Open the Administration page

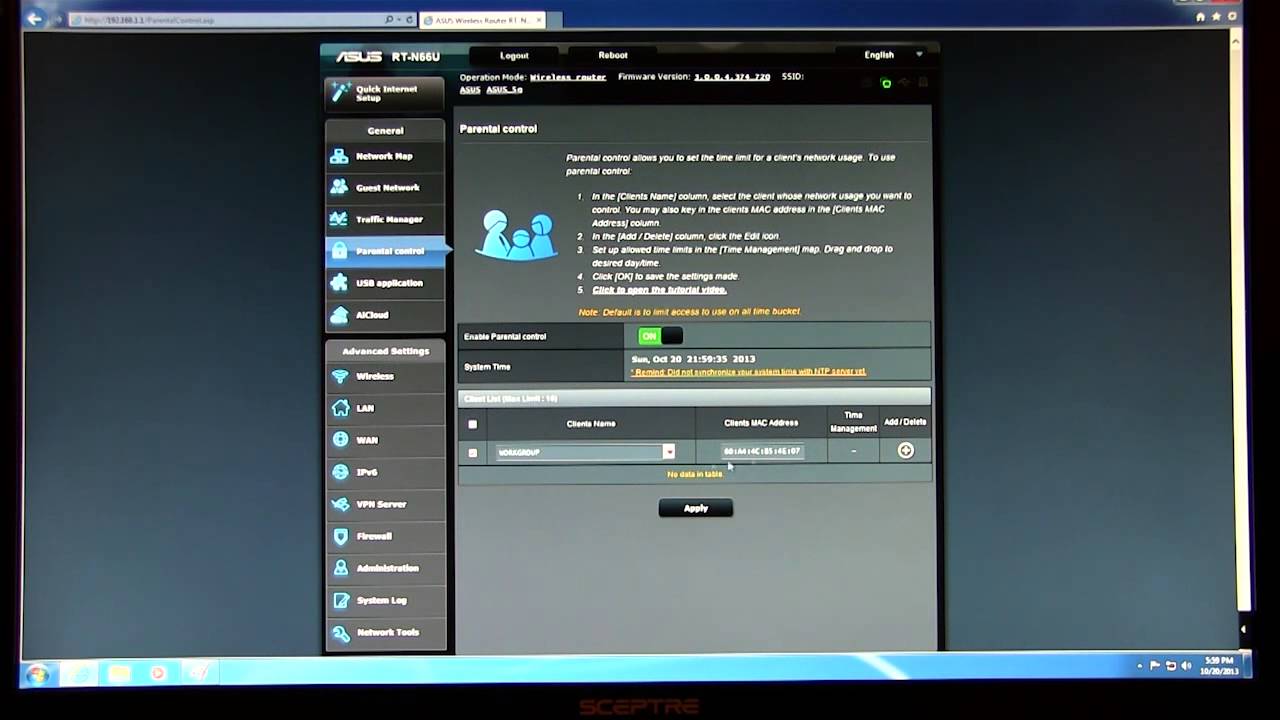tap(385, 568)
